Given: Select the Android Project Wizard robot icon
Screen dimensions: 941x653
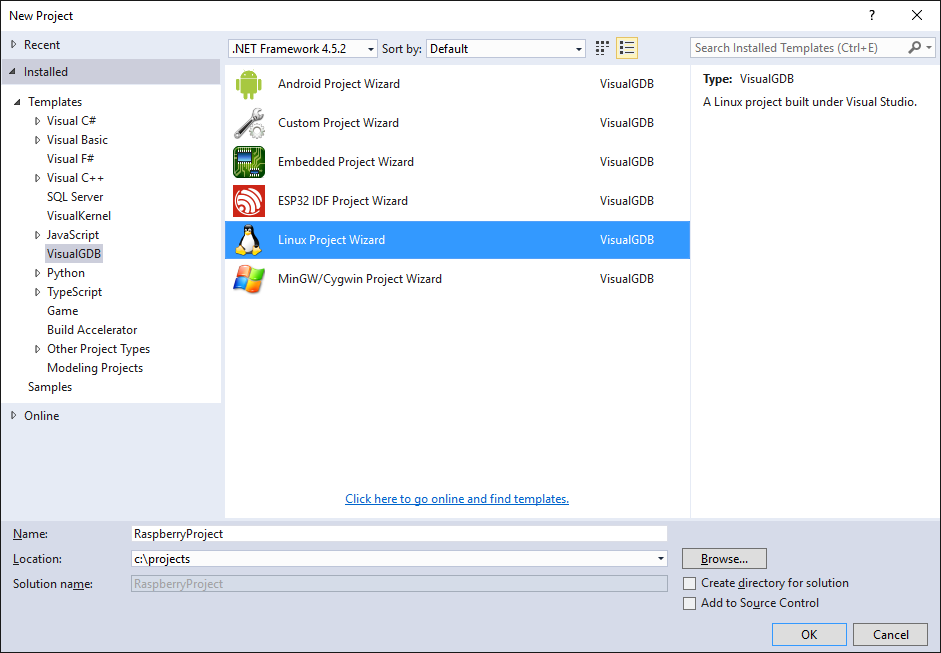Looking at the screenshot, I should point(248,84).
